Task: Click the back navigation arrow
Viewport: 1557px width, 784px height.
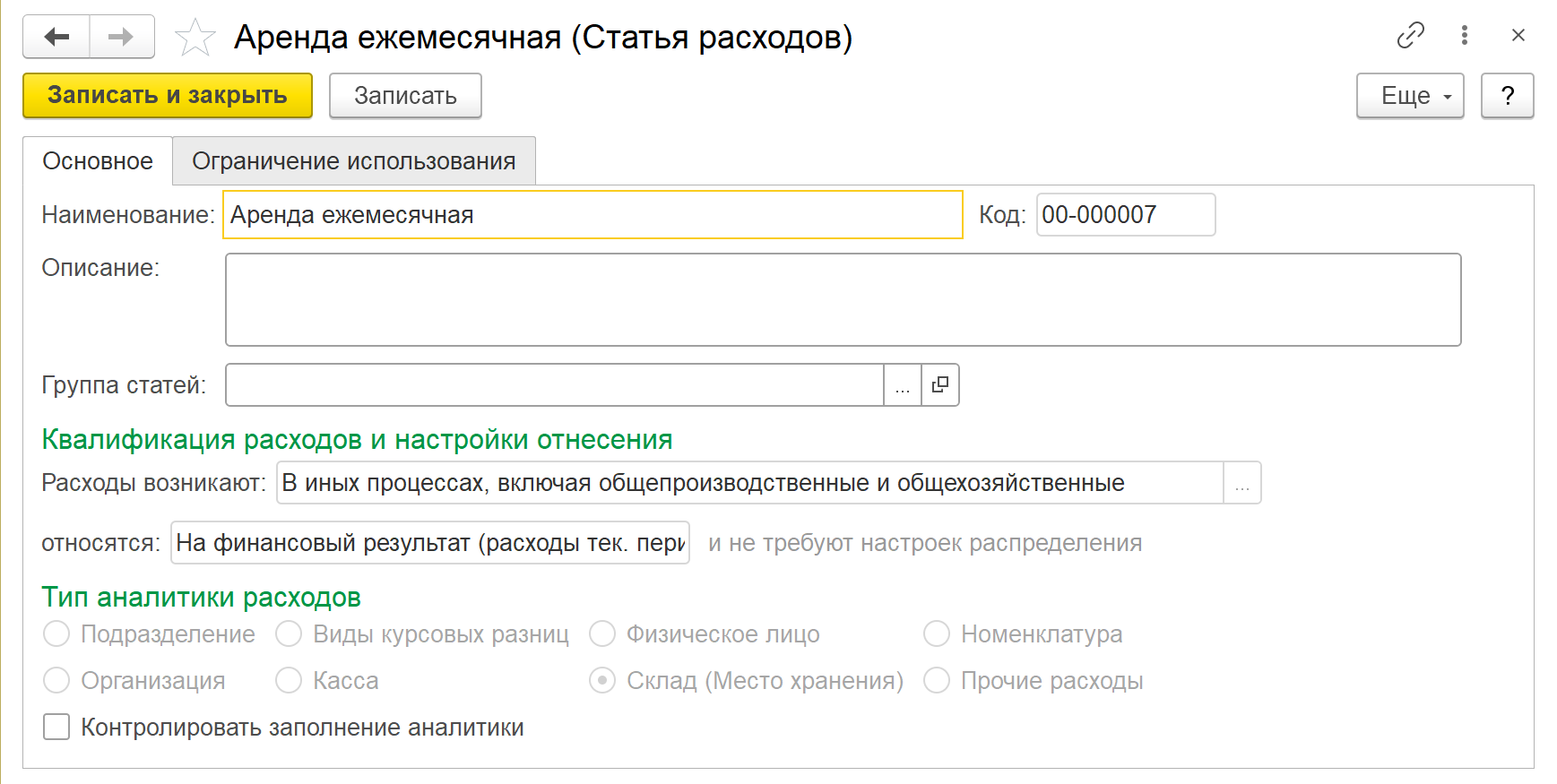Action: (56, 37)
